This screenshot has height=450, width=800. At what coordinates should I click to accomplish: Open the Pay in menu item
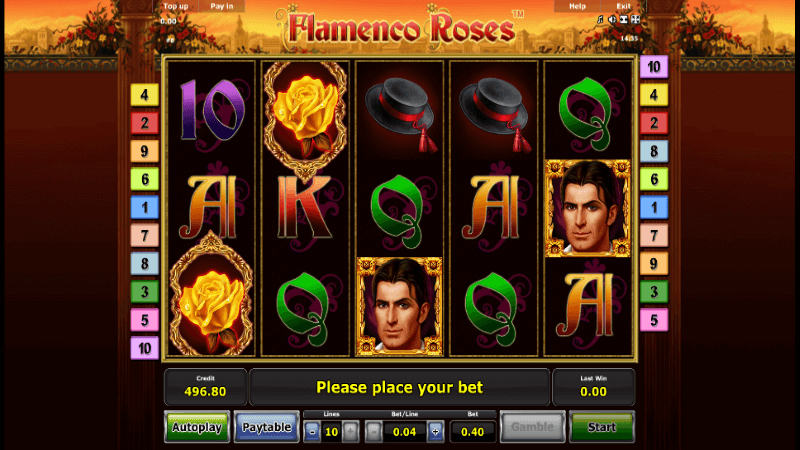222,6
